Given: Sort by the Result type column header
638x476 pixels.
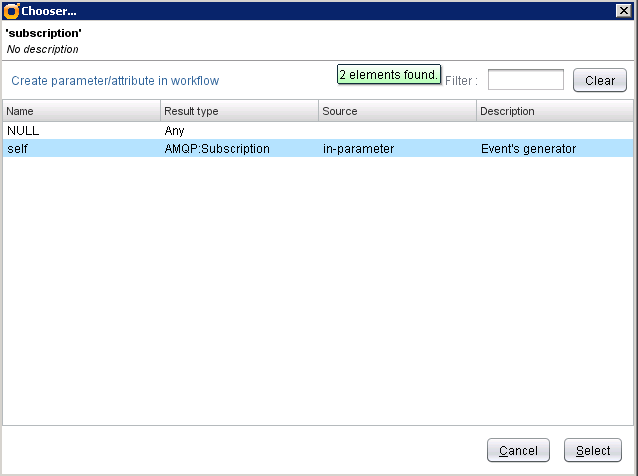Looking at the screenshot, I should click(239, 111).
